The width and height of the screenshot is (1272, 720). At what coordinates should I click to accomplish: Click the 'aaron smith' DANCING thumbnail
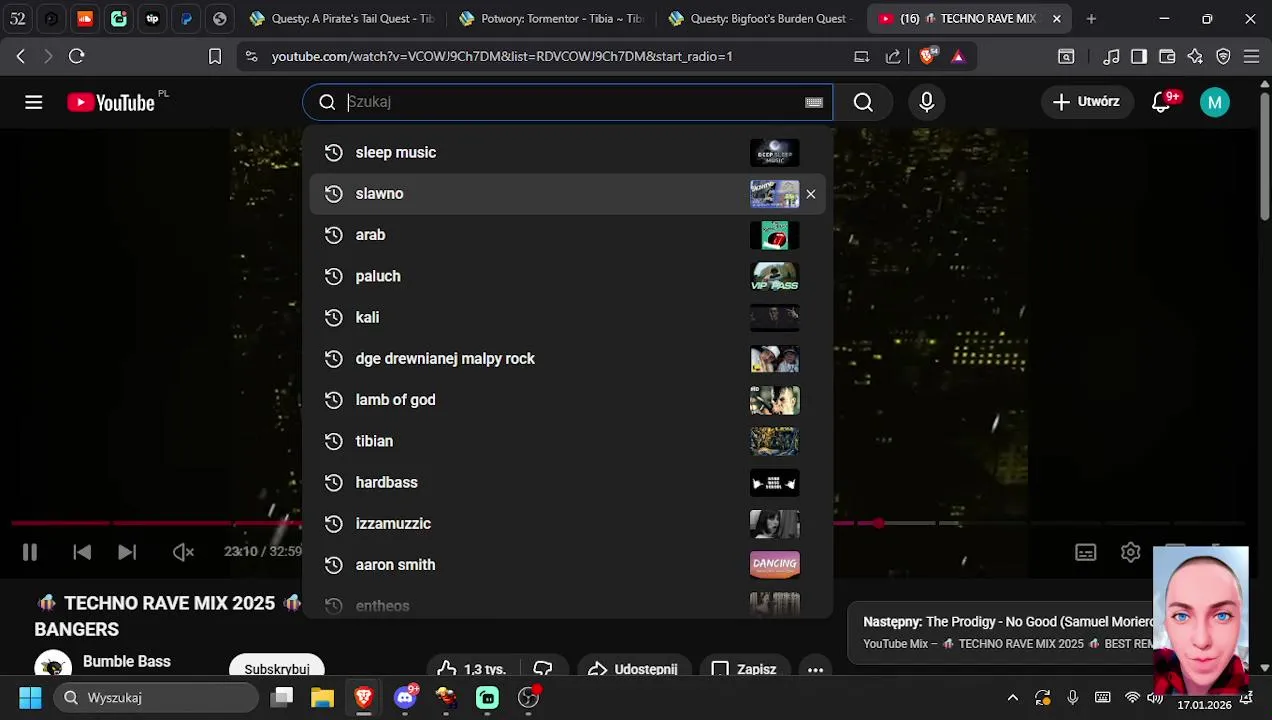click(x=775, y=565)
